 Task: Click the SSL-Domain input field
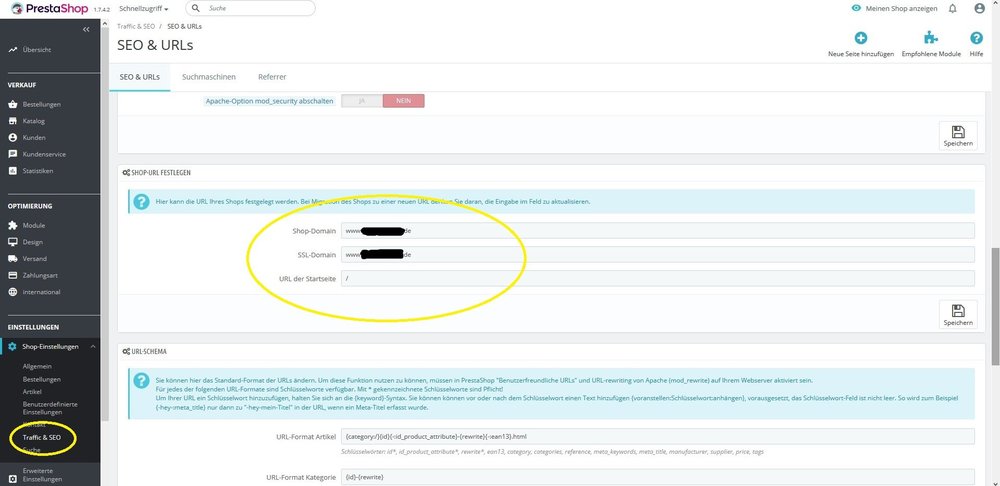click(x=658, y=254)
